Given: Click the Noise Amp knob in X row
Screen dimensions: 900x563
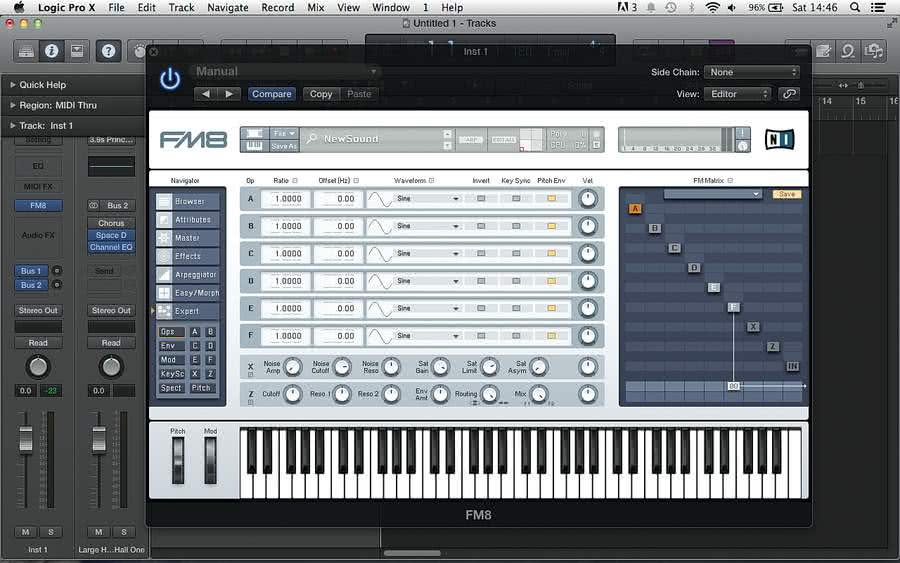Looking at the screenshot, I should [293, 367].
